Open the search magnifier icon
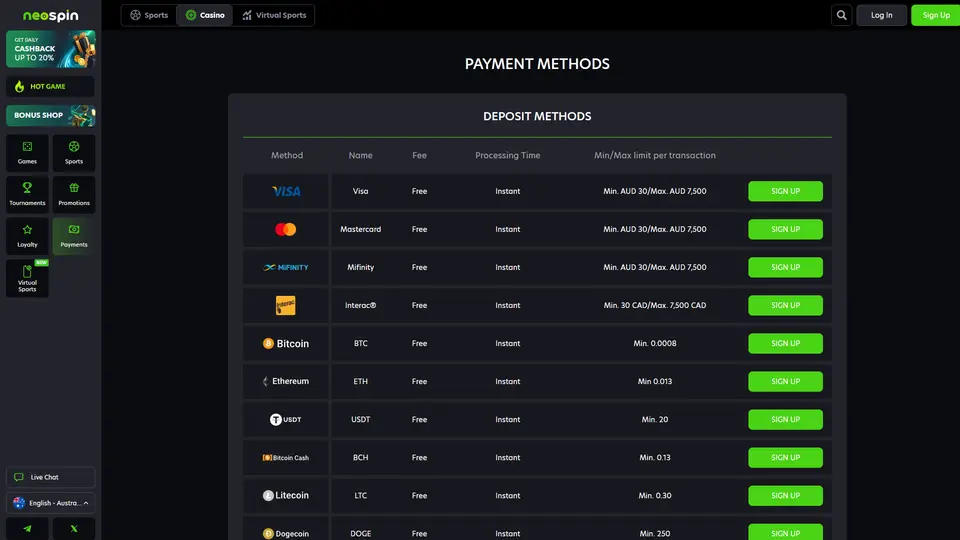Screen dimensions: 960x540 [841, 15]
